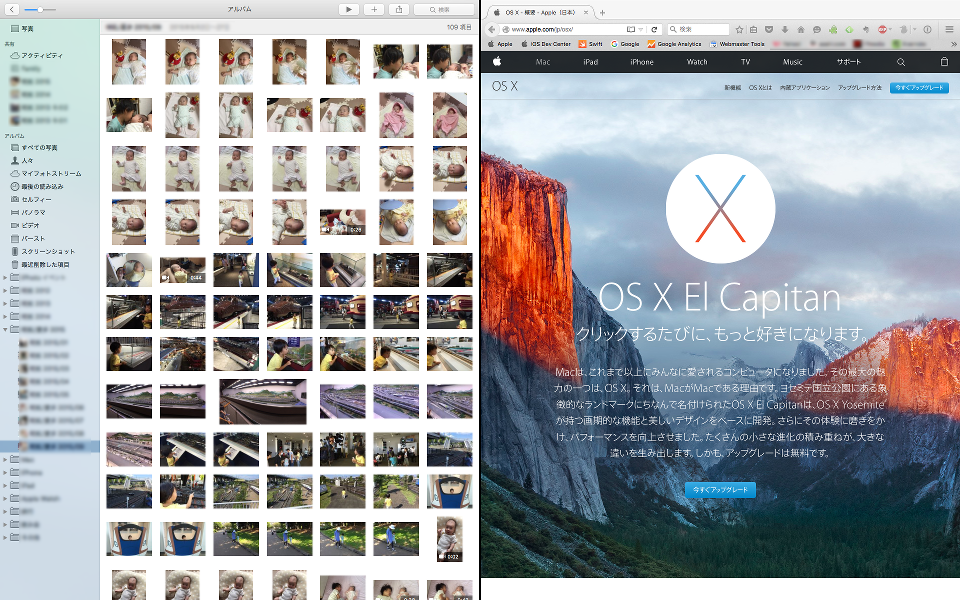The height and width of the screenshot is (600, 960).
Task: Open the セルフィー album
Action: pos(31,200)
